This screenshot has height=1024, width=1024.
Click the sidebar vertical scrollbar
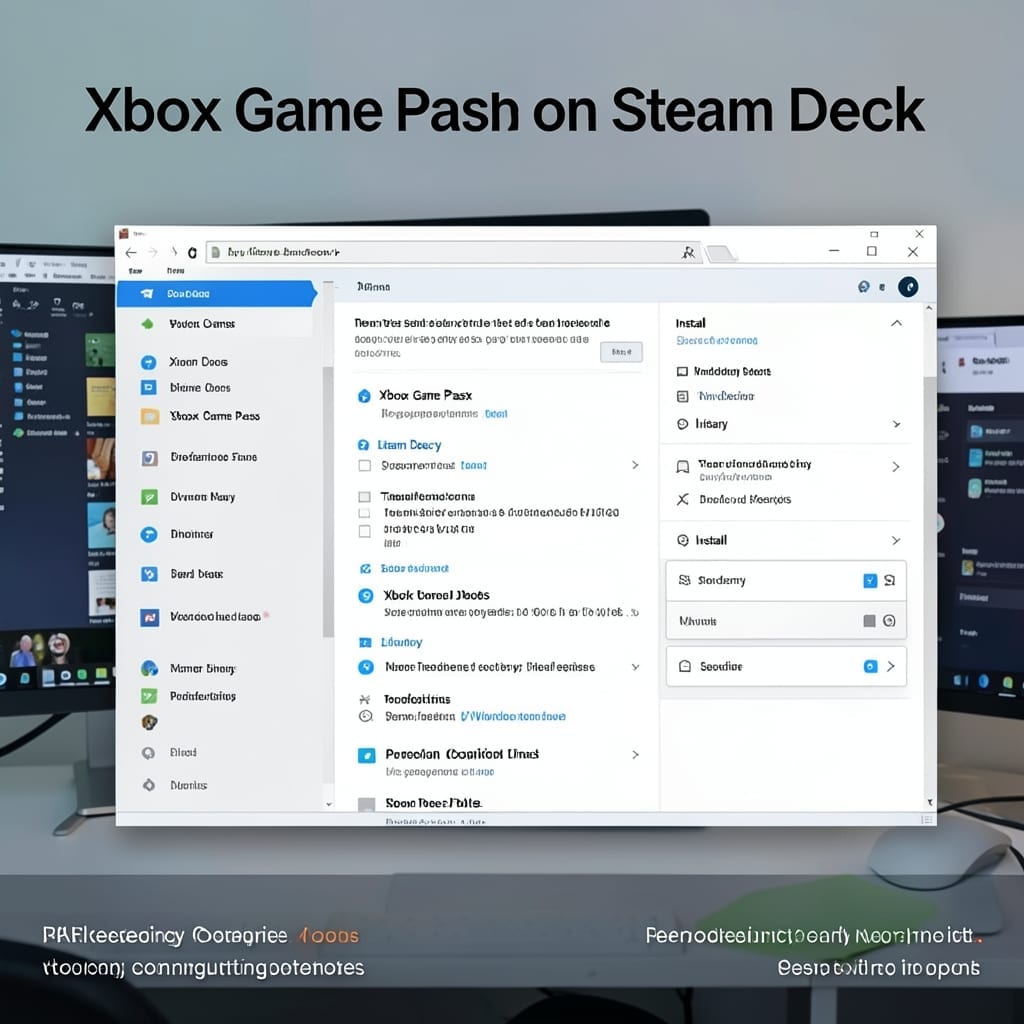click(x=328, y=502)
